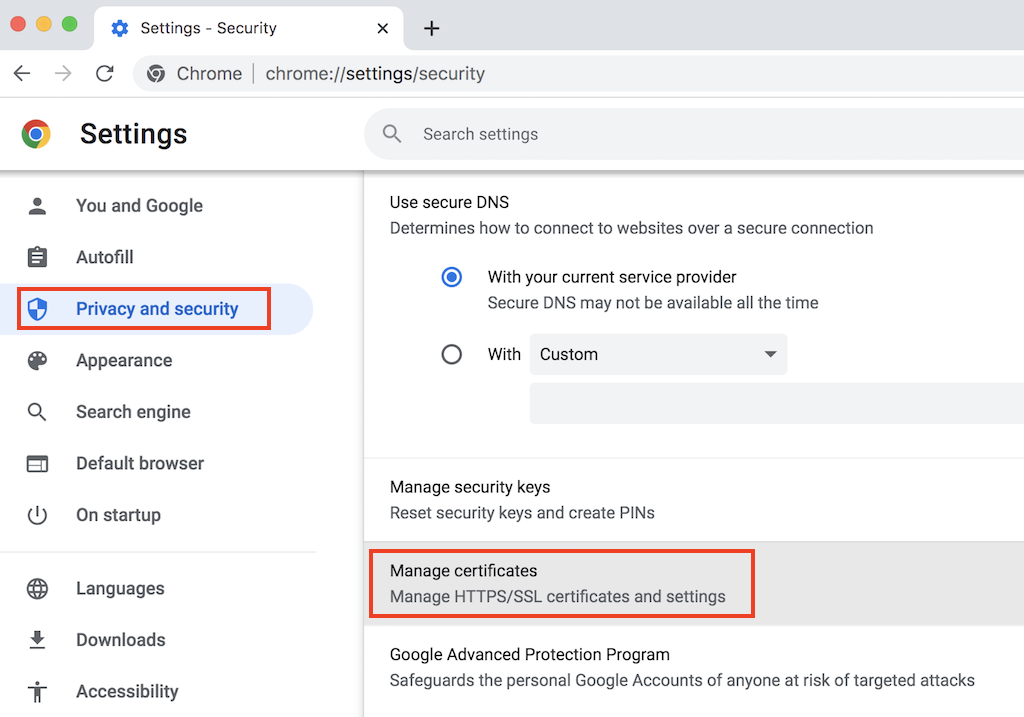This screenshot has height=717, width=1024.
Task: Select With your current service provider
Action: click(x=452, y=277)
